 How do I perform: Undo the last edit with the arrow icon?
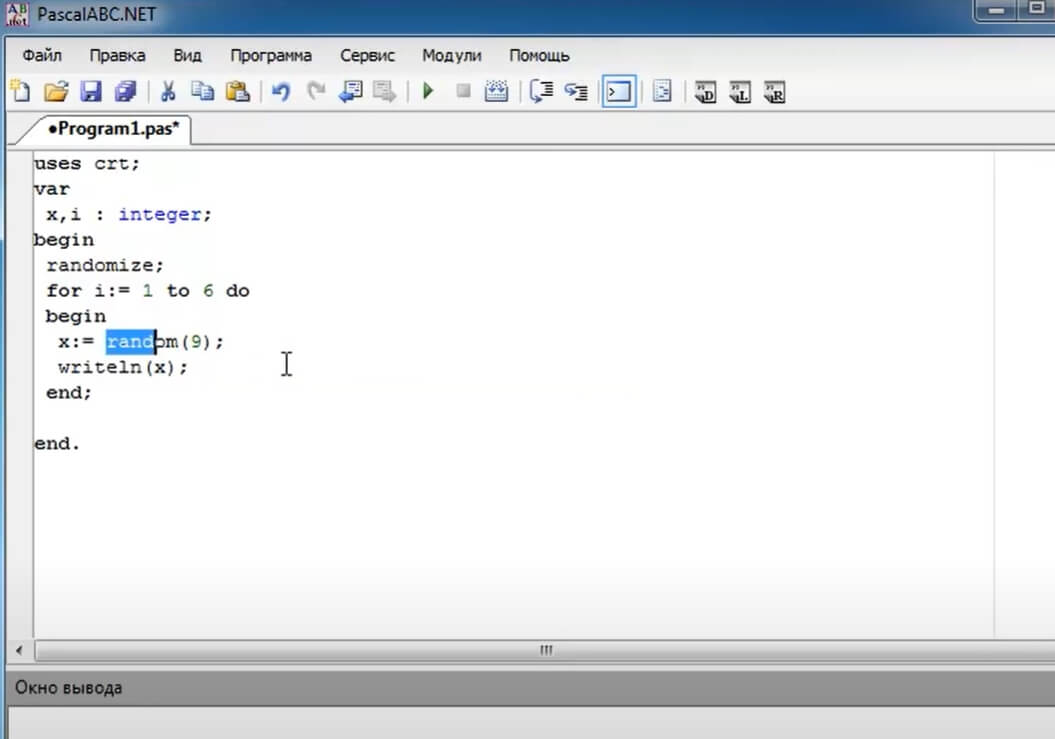281,92
